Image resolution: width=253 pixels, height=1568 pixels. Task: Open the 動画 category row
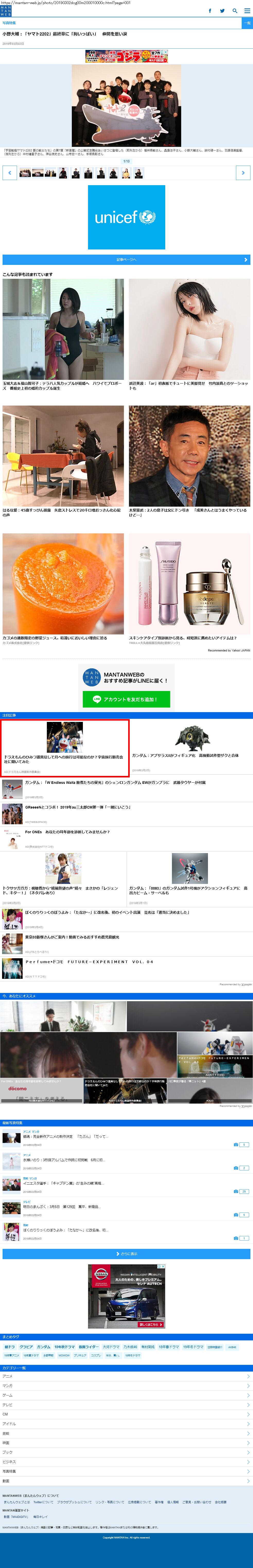126,1481
